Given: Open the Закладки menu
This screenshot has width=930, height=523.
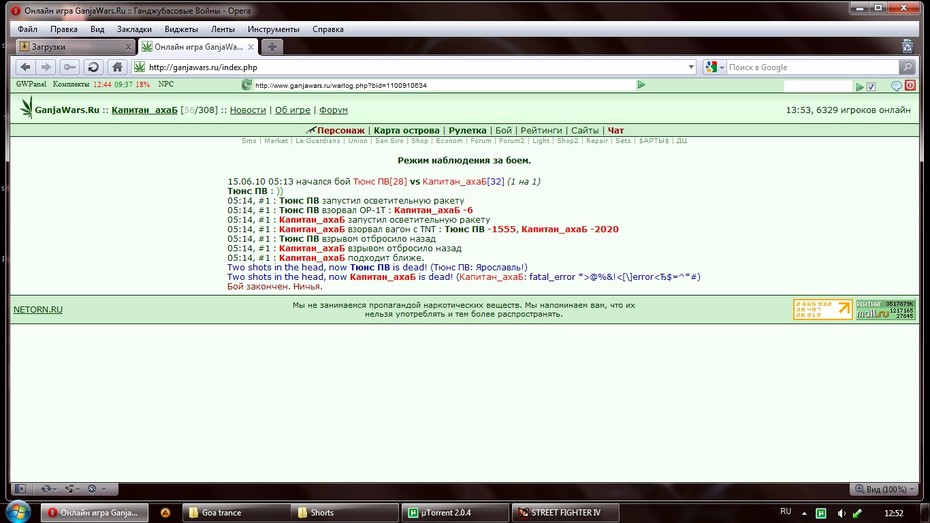Looking at the screenshot, I should tap(134, 29).
